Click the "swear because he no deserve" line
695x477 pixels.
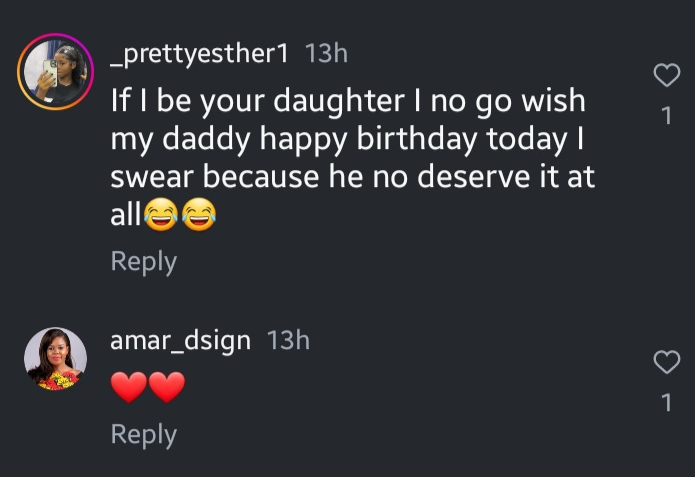(x=352, y=177)
